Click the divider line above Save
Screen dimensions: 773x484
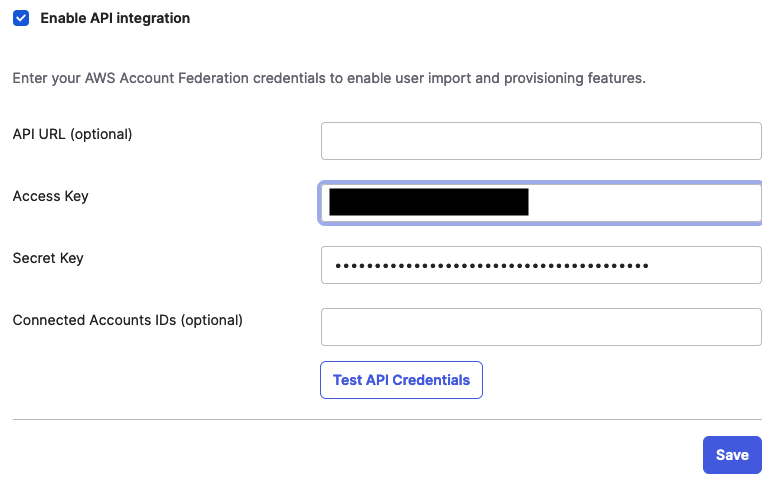point(386,419)
